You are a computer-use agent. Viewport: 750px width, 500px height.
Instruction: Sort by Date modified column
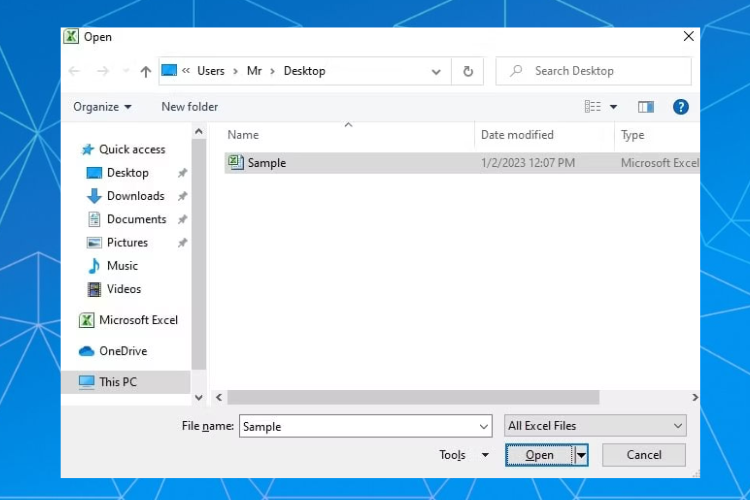pyautogui.click(x=517, y=135)
